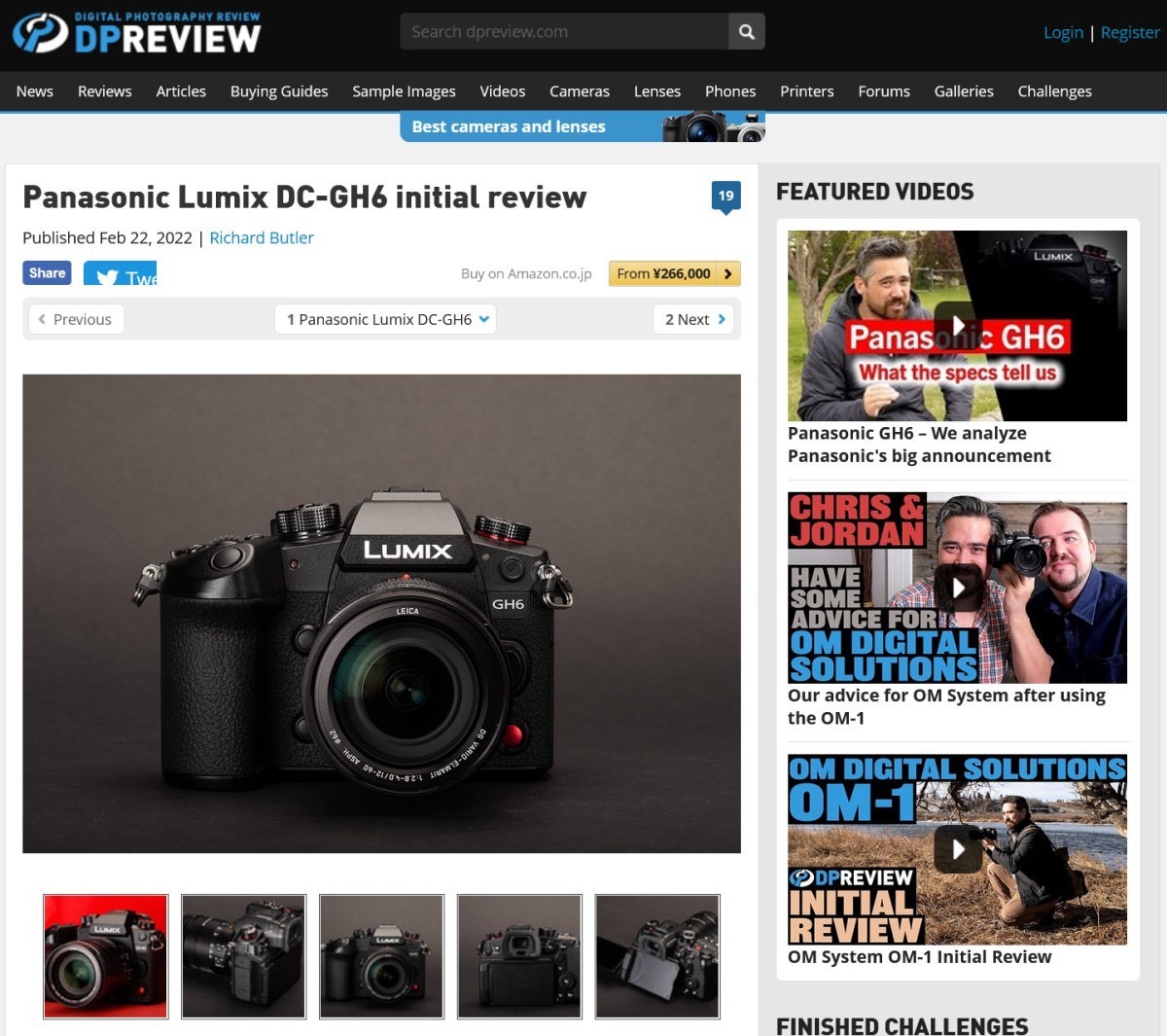Open 'OM System OM-1 Initial Review' title link

point(919,956)
